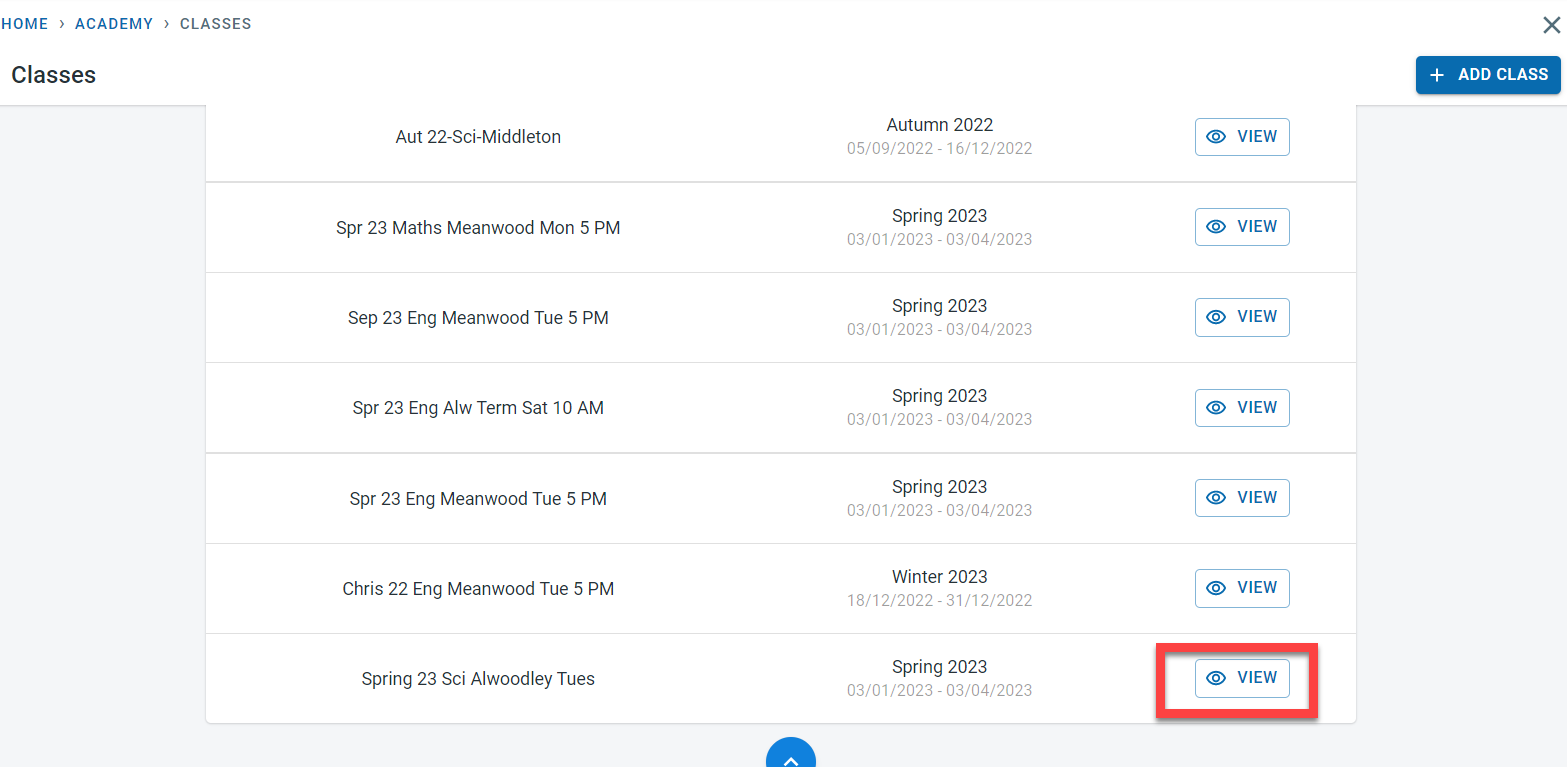Click the Add Class button

coord(1487,75)
